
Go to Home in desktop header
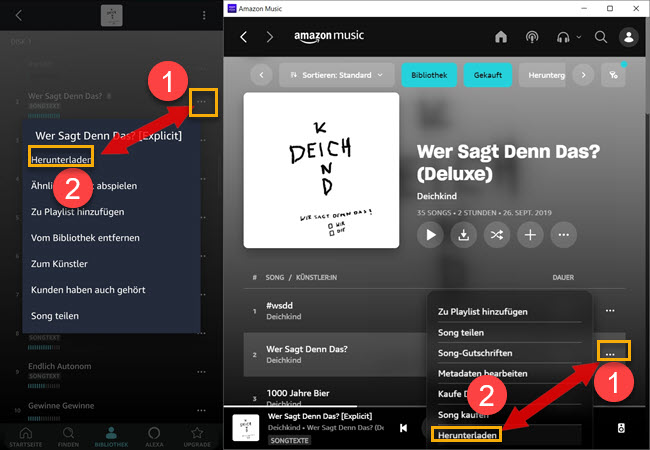[501, 37]
